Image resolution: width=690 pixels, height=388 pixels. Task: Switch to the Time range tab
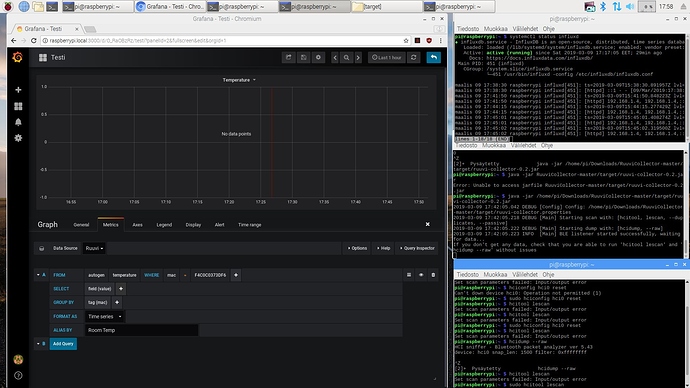(x=250, y=225)
